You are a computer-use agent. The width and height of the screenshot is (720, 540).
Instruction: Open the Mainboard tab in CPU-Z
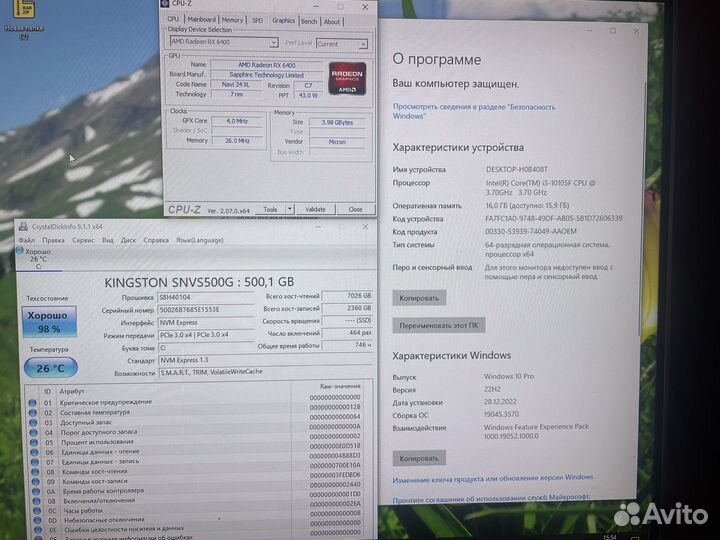pos(201,19)
